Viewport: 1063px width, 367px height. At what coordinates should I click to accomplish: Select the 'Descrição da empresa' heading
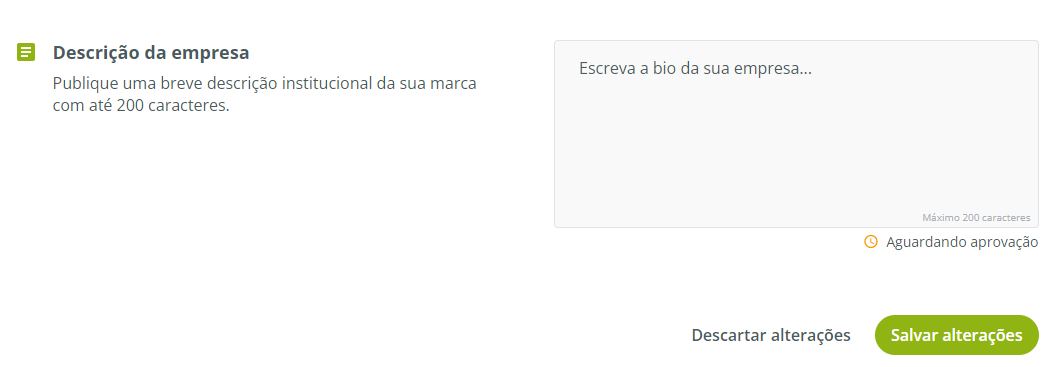tap(151, 52)
